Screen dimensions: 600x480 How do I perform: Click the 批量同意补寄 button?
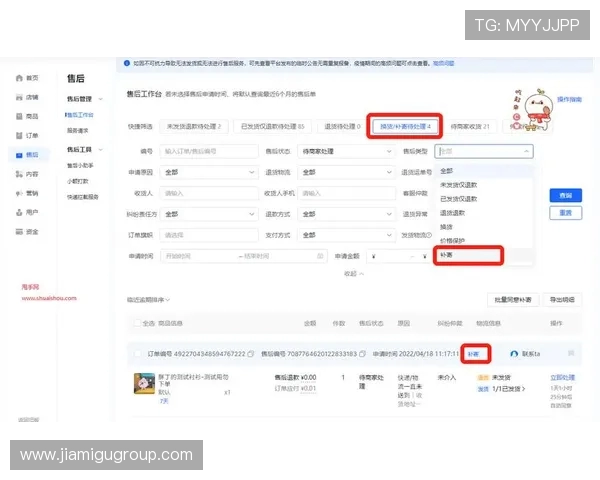coord(513,300)
